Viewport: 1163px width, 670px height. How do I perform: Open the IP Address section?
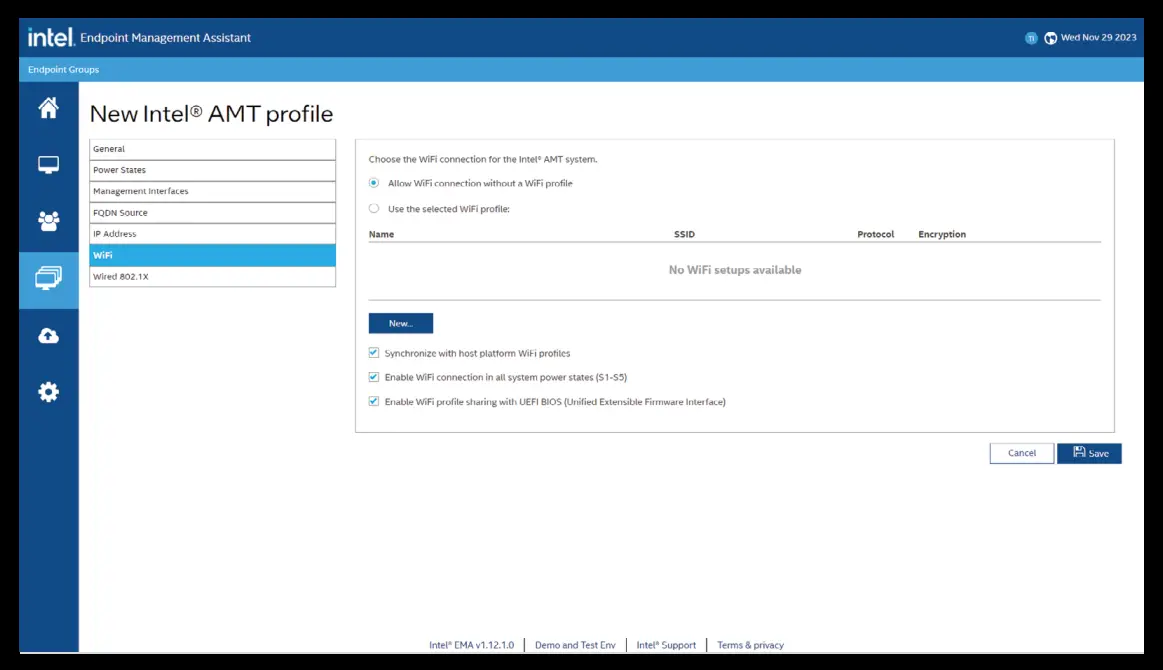(212, 234)
